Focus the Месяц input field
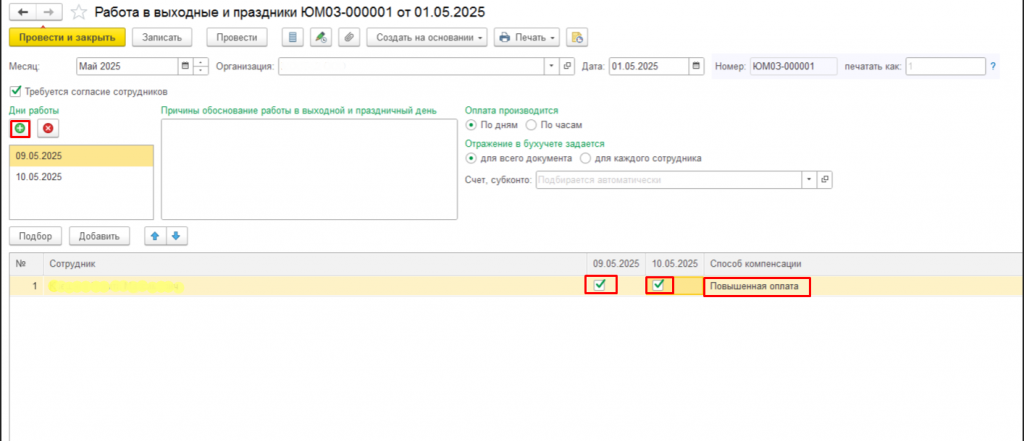This screenshot has height=441, width=1024. (x=127, y=66)
